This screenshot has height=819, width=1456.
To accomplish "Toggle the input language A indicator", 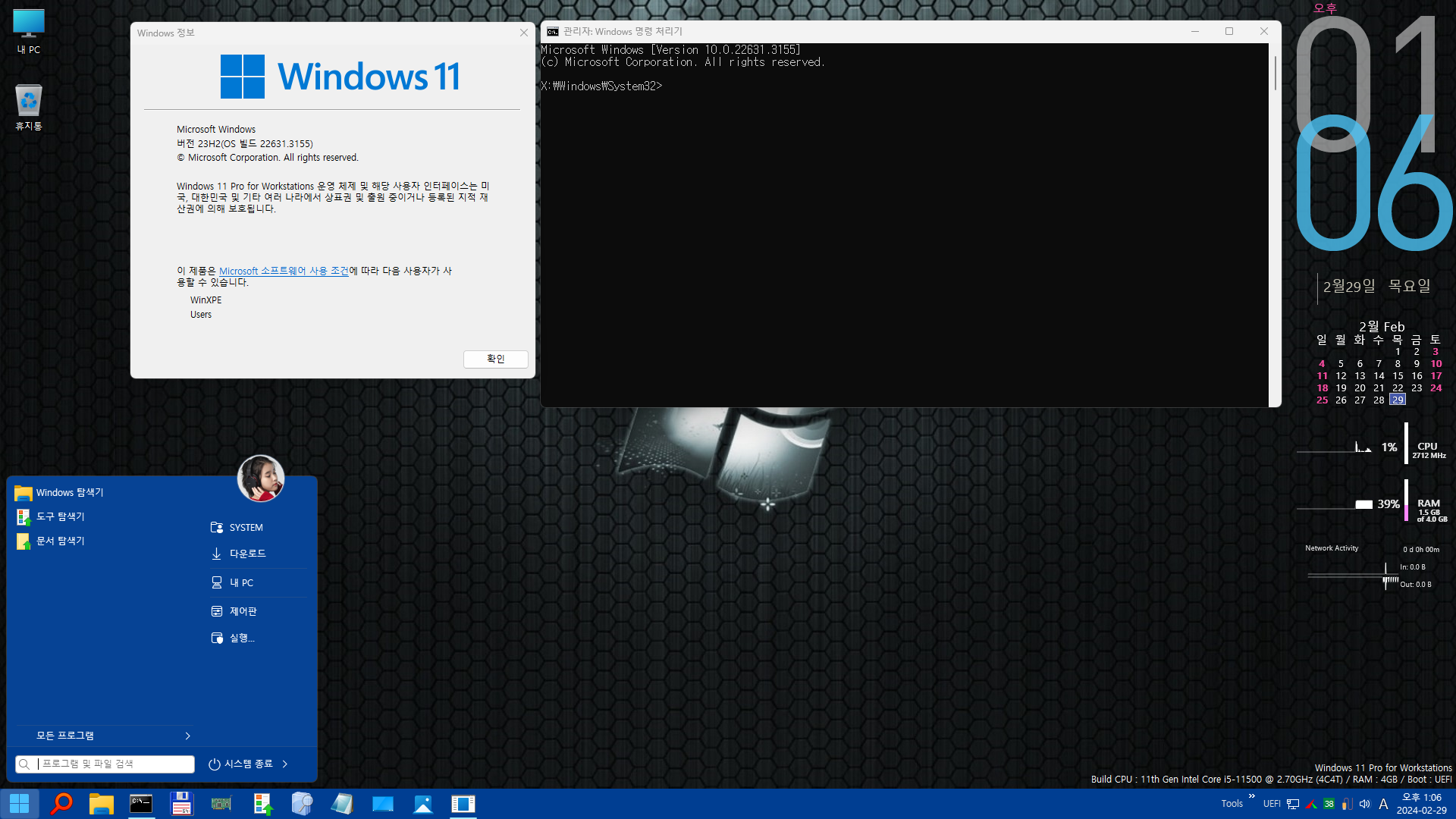I will click(x=1383, y=804).
